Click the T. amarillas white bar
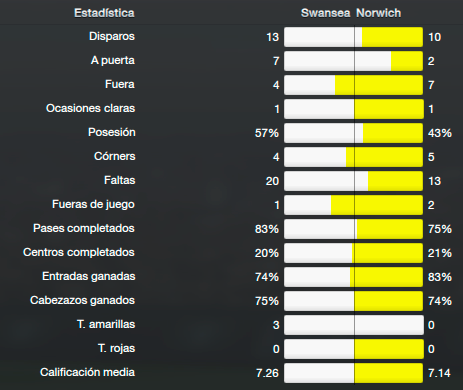 tap(354, 325)
